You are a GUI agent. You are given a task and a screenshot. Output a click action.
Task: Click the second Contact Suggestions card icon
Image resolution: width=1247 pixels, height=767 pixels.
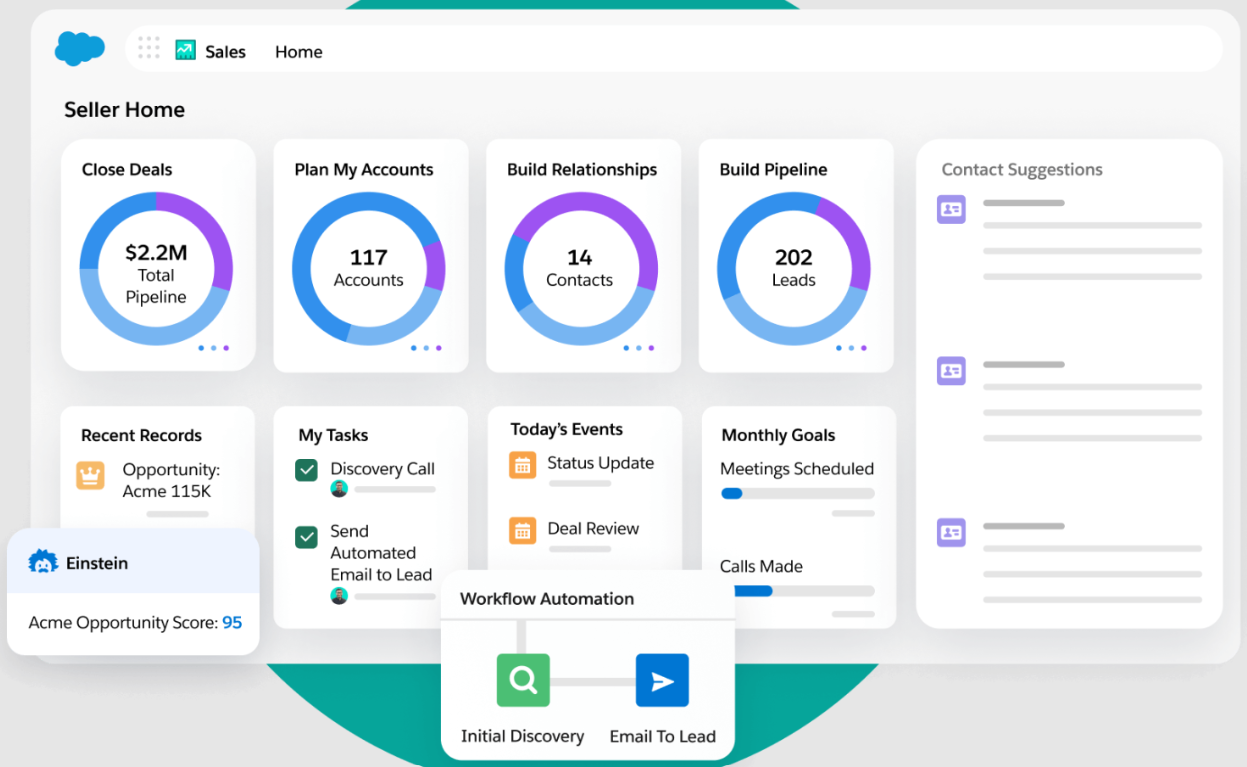951,371
